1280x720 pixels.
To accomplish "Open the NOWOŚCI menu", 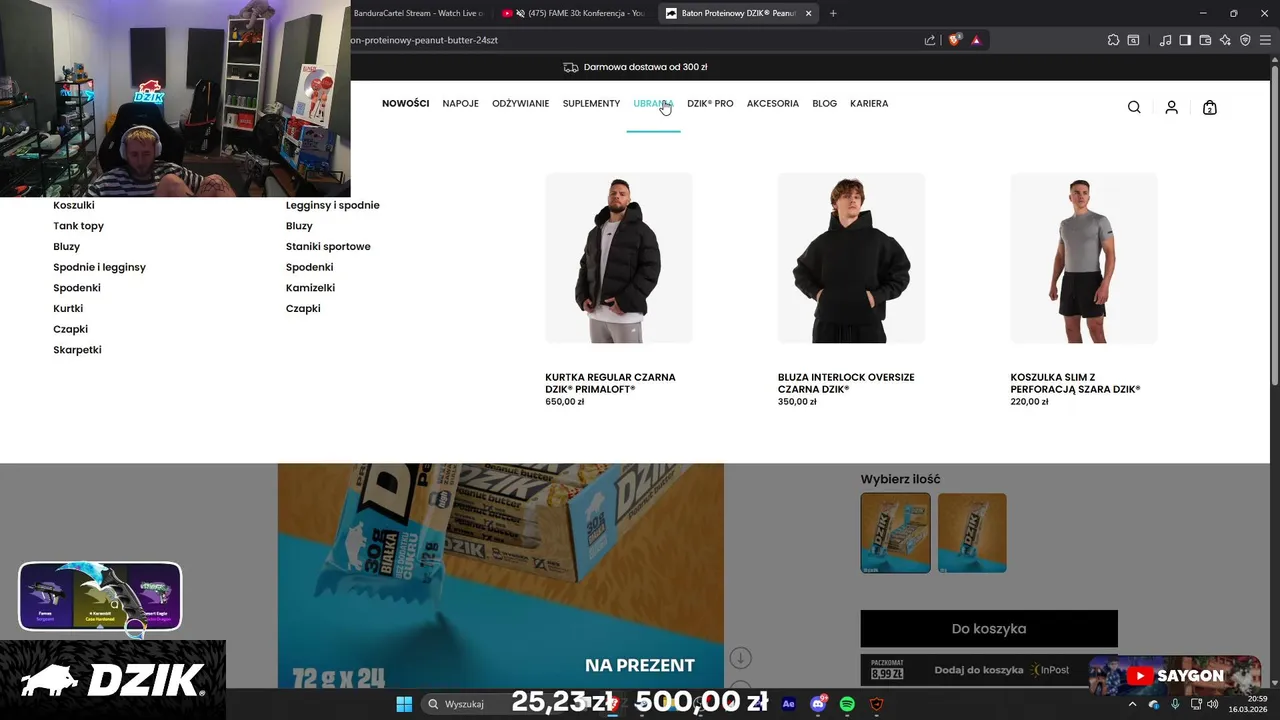I will (405, 103).
